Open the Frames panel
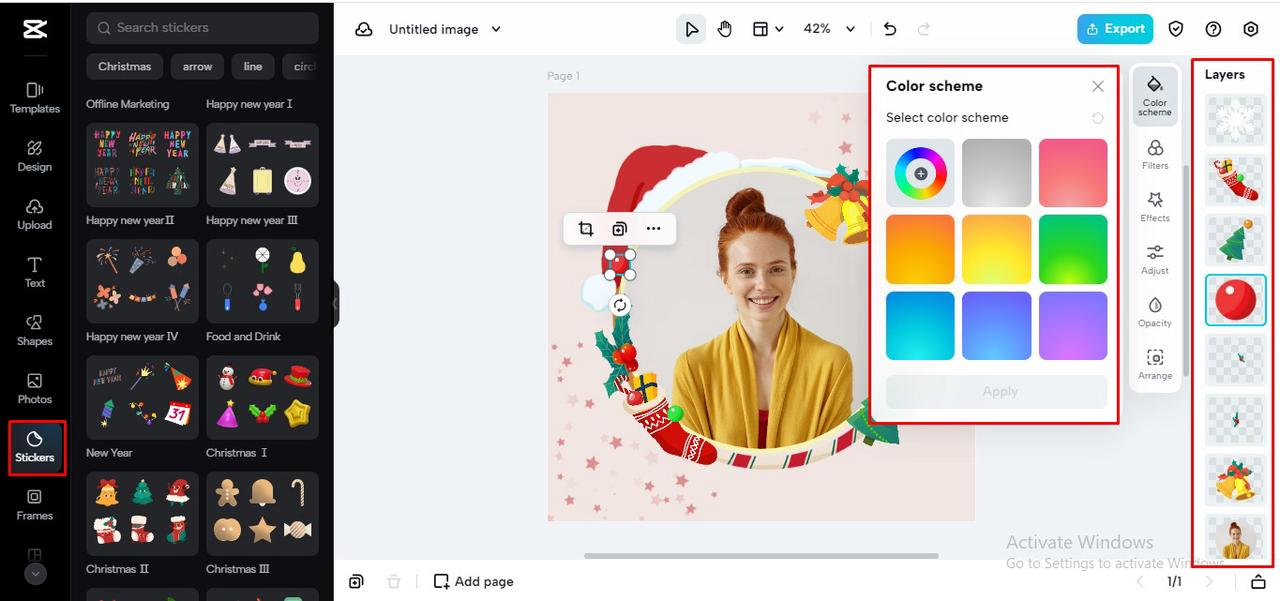 [x=35, y=505]
